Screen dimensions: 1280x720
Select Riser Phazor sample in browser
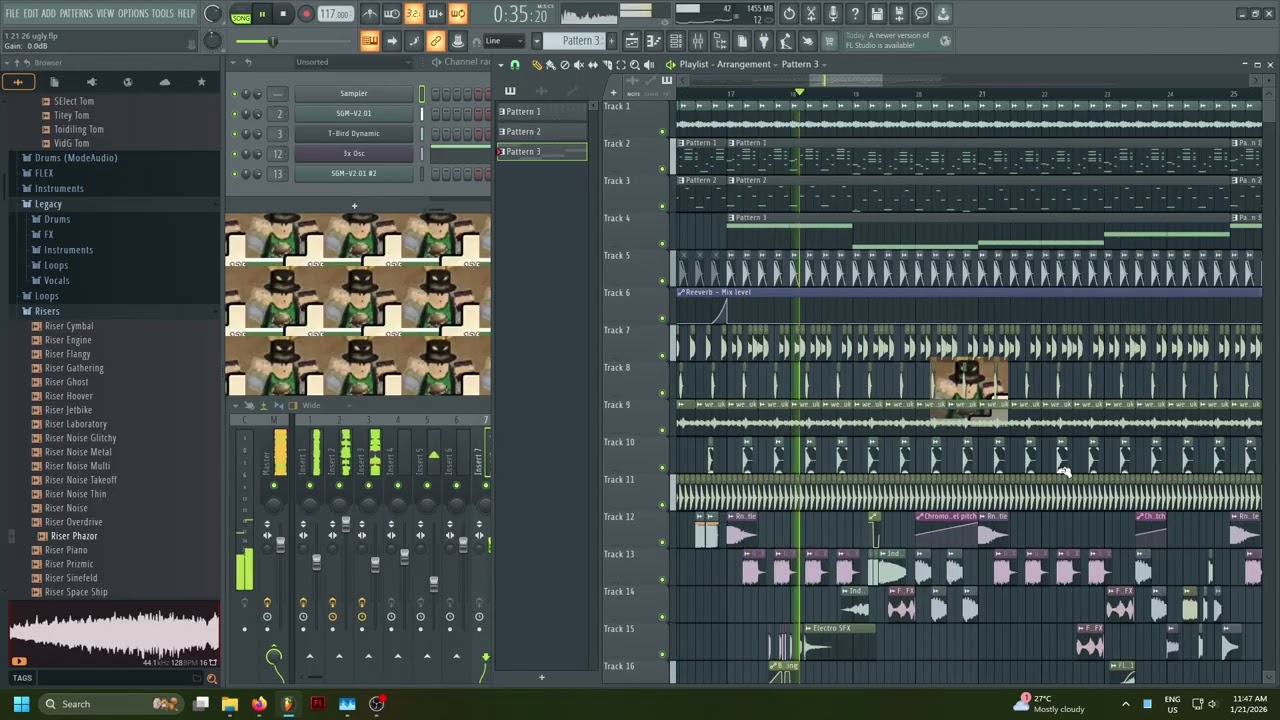[74, 536]
